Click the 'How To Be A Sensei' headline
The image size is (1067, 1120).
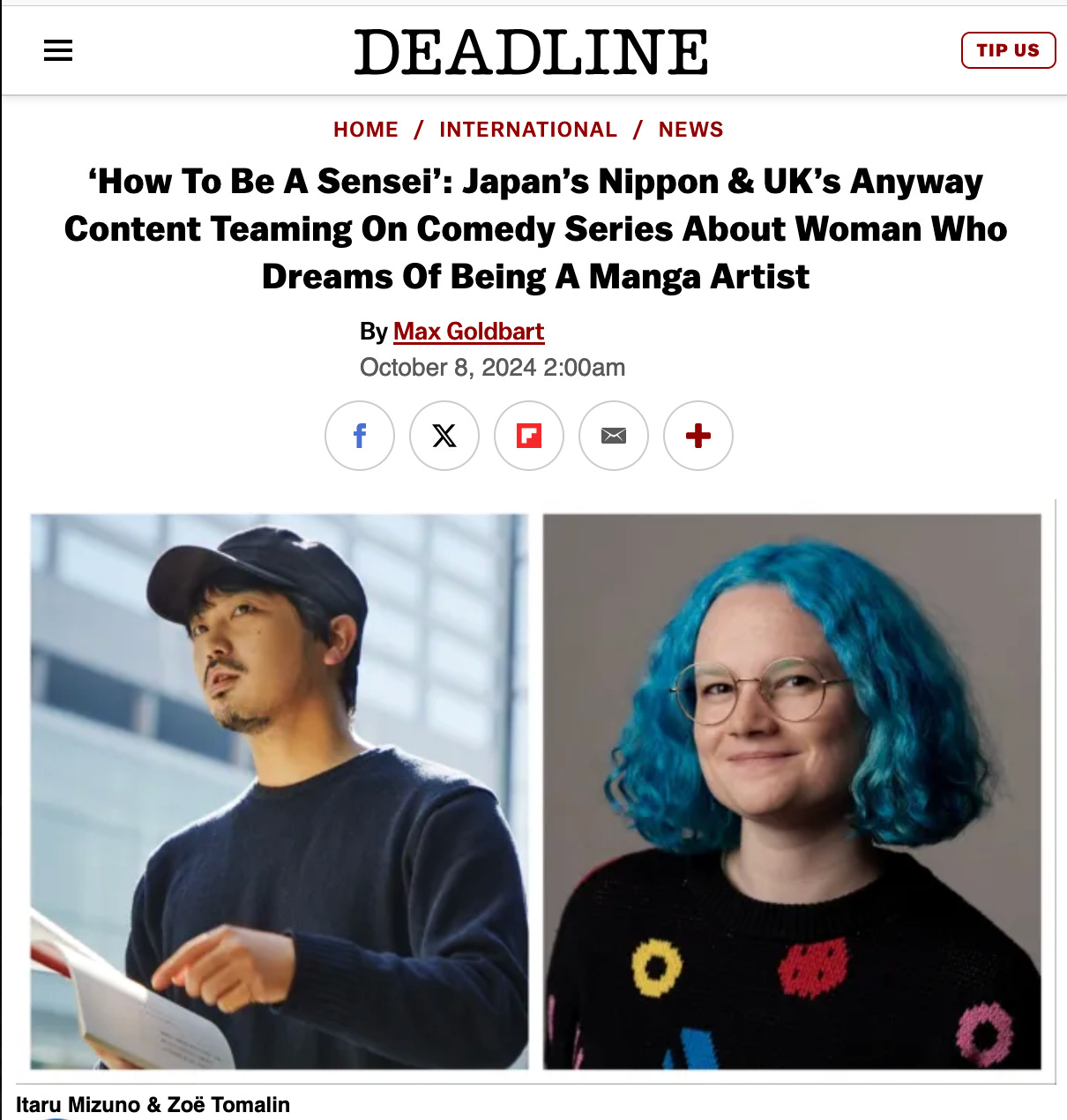[535, 229]
